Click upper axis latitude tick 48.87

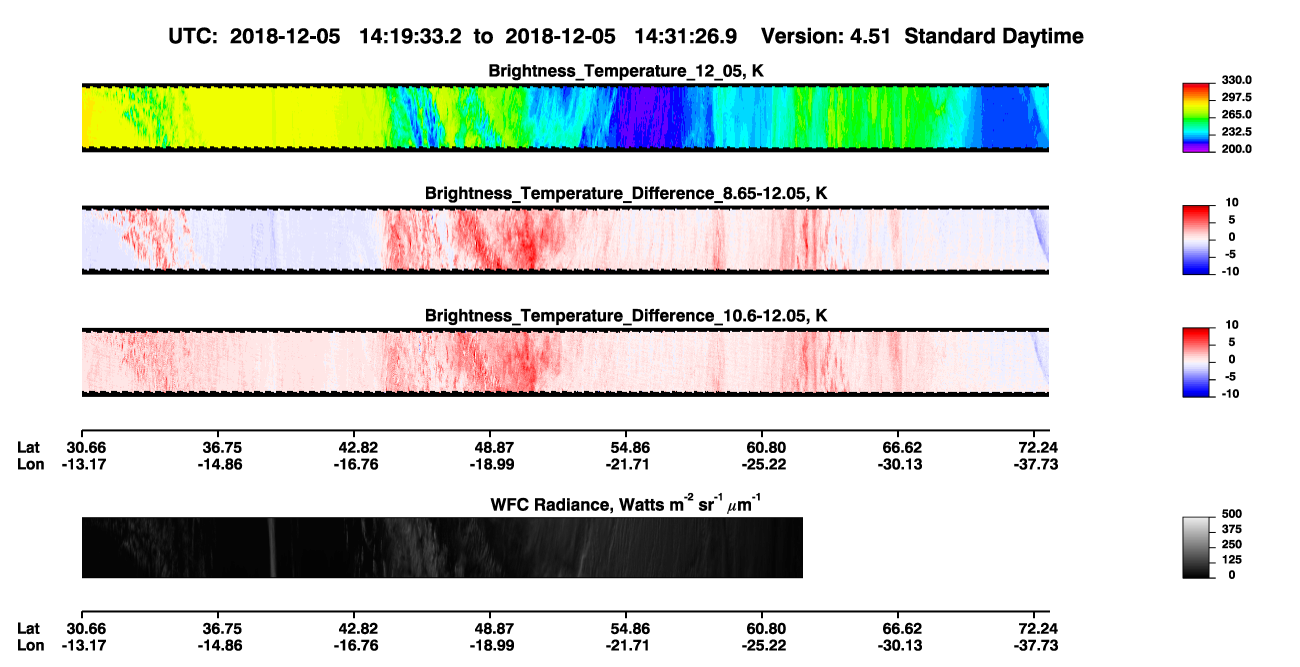(x=495, y=448)
